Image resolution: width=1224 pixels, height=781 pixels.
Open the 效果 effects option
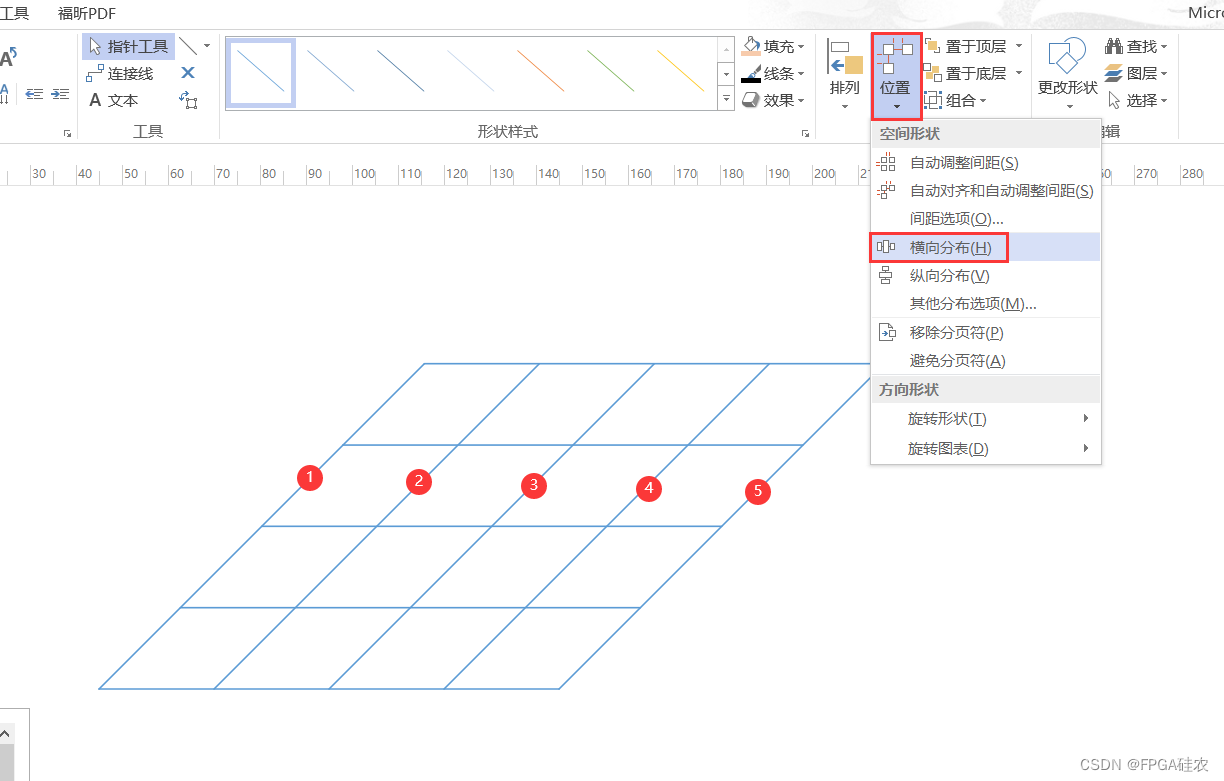[x=774, y=100]
